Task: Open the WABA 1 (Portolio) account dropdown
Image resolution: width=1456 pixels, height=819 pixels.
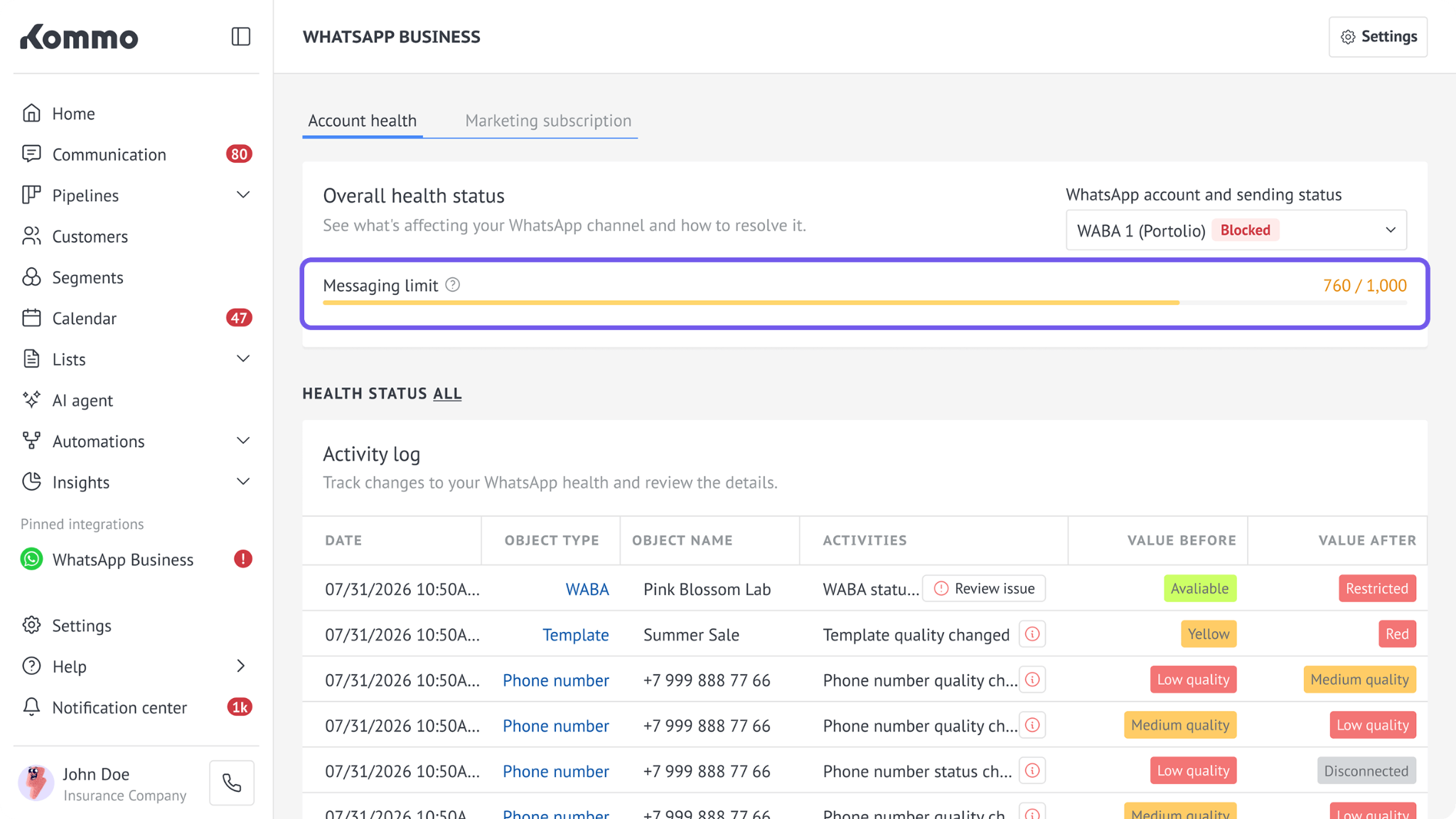Action: [x=1236, y=230]
